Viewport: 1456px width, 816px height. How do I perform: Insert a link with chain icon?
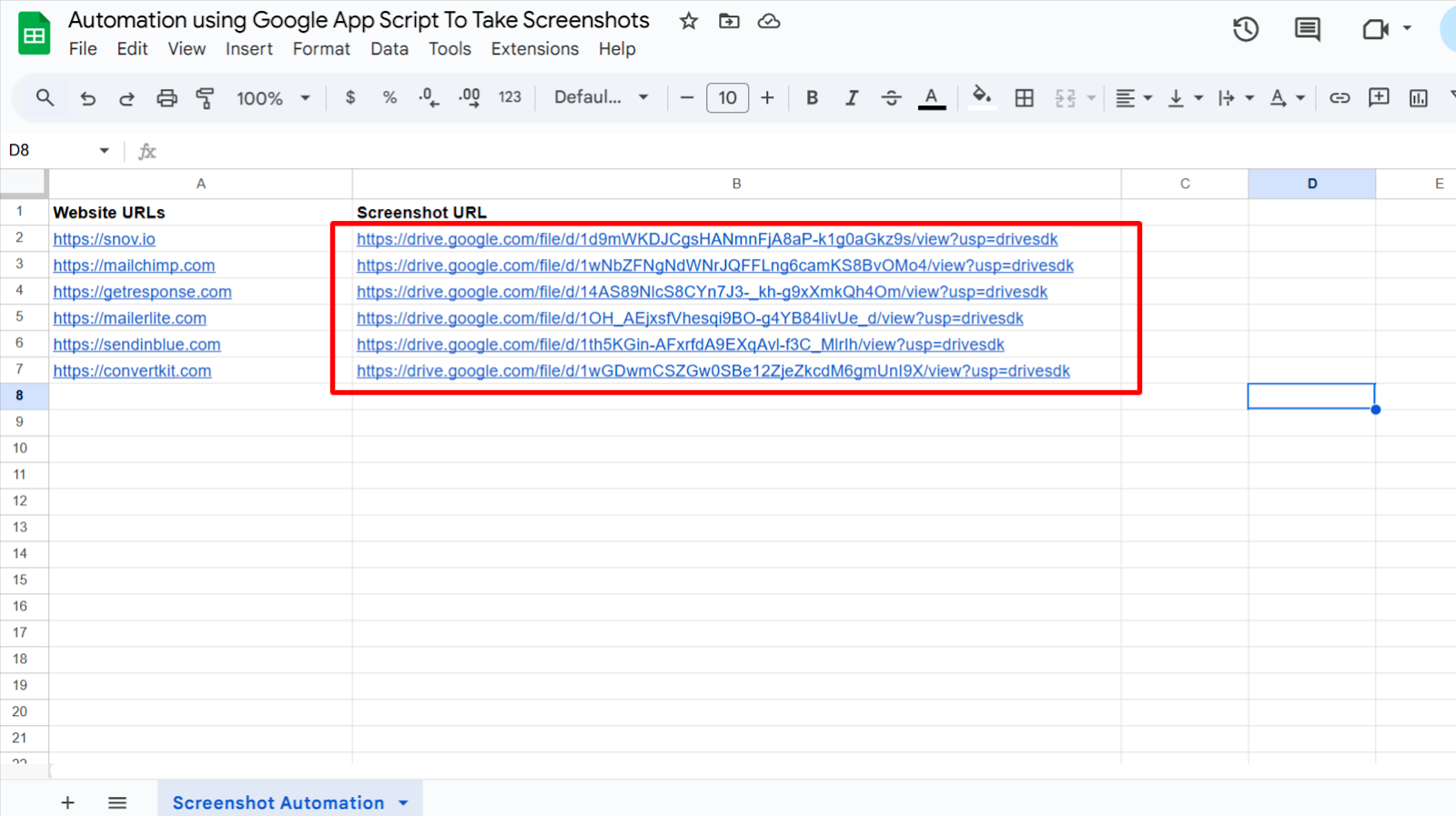click(x=1339, y=98)
